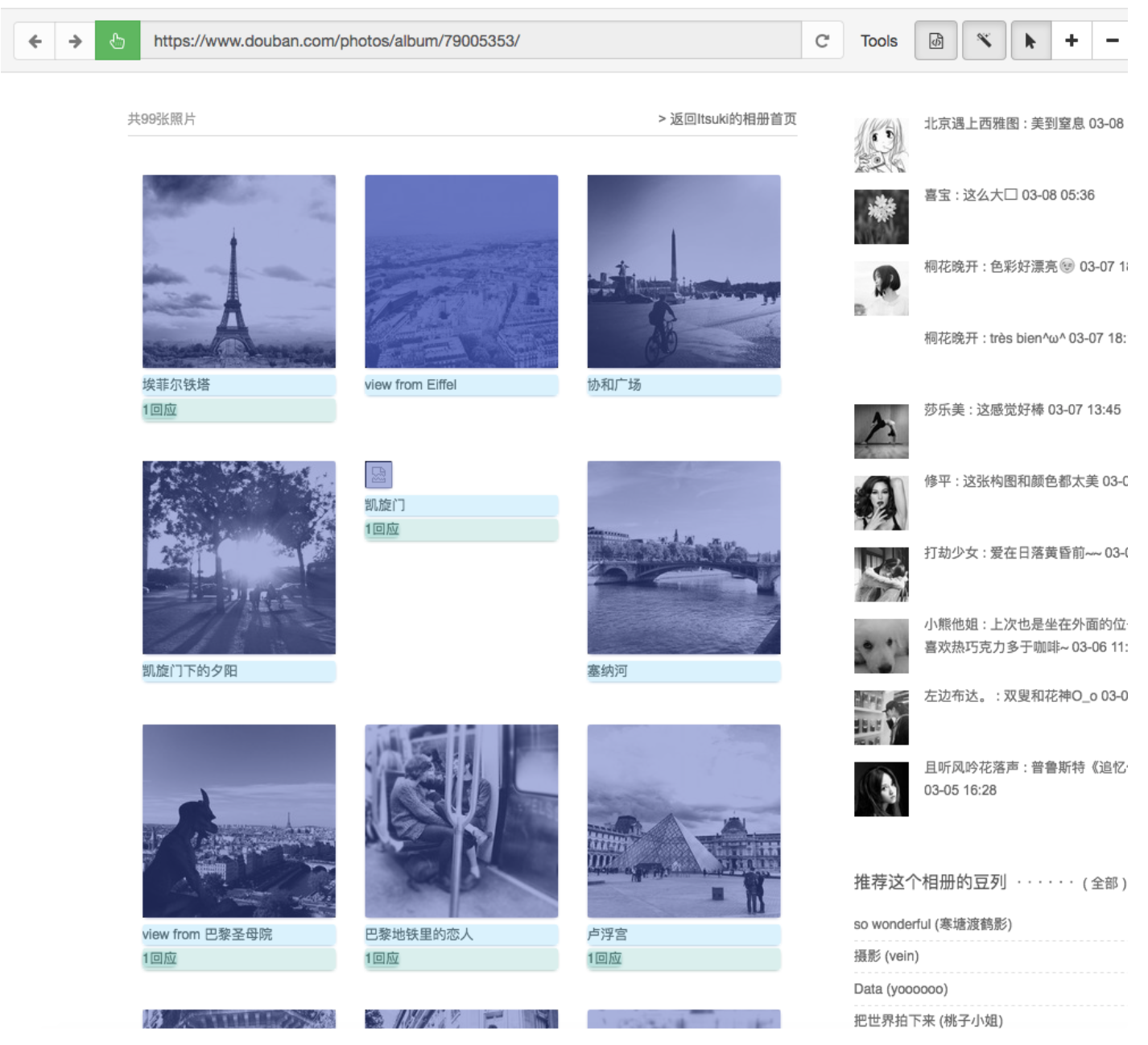Screen dimensions: 1148x1045
Task: Open comment 桐花晚开：色彩好漂亮
Action: pyautogui.click(x=1026, y=267)
